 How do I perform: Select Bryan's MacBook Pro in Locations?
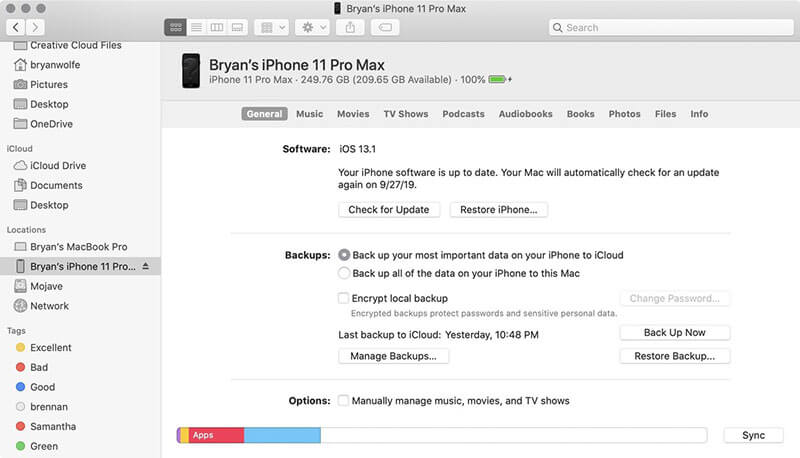(80, 247)
